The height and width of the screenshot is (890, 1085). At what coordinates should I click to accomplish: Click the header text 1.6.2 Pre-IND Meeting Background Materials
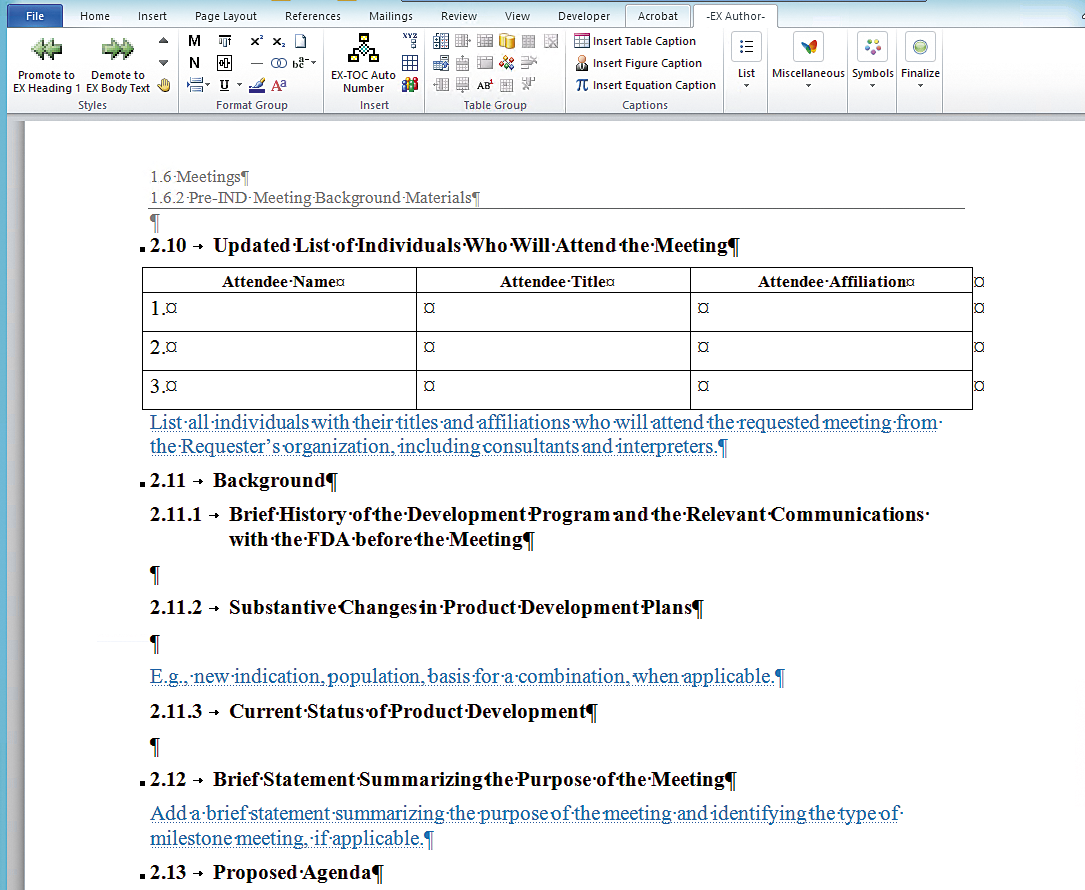point(315,198)
